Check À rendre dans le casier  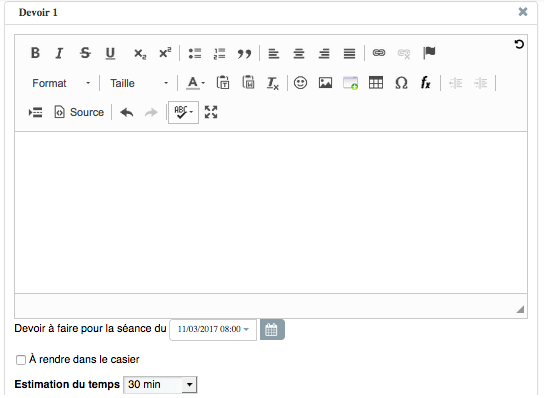click(x=21, y=360)
